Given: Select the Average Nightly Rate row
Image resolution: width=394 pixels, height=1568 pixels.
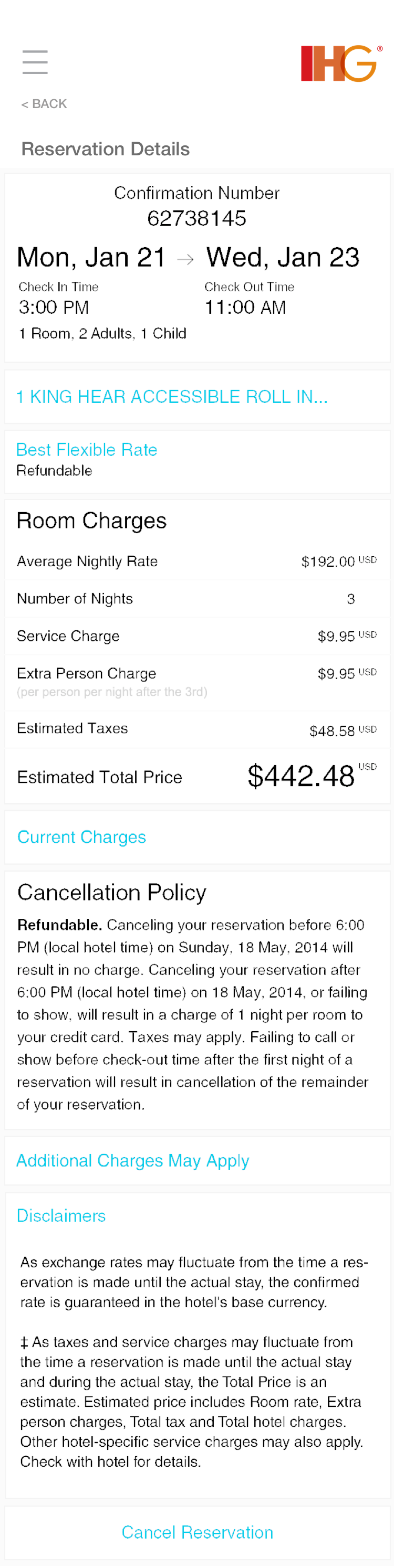Looking at the screenshot, I should coord(196,561).
